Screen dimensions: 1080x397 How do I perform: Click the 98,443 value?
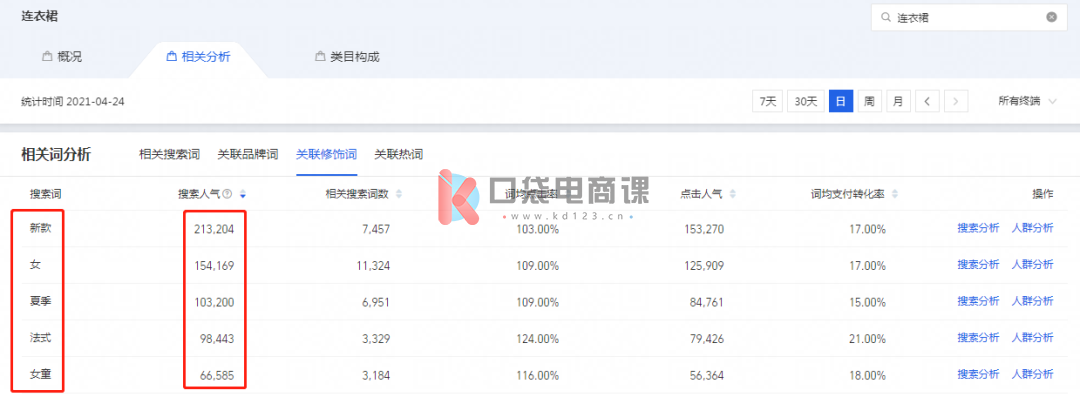218,338
